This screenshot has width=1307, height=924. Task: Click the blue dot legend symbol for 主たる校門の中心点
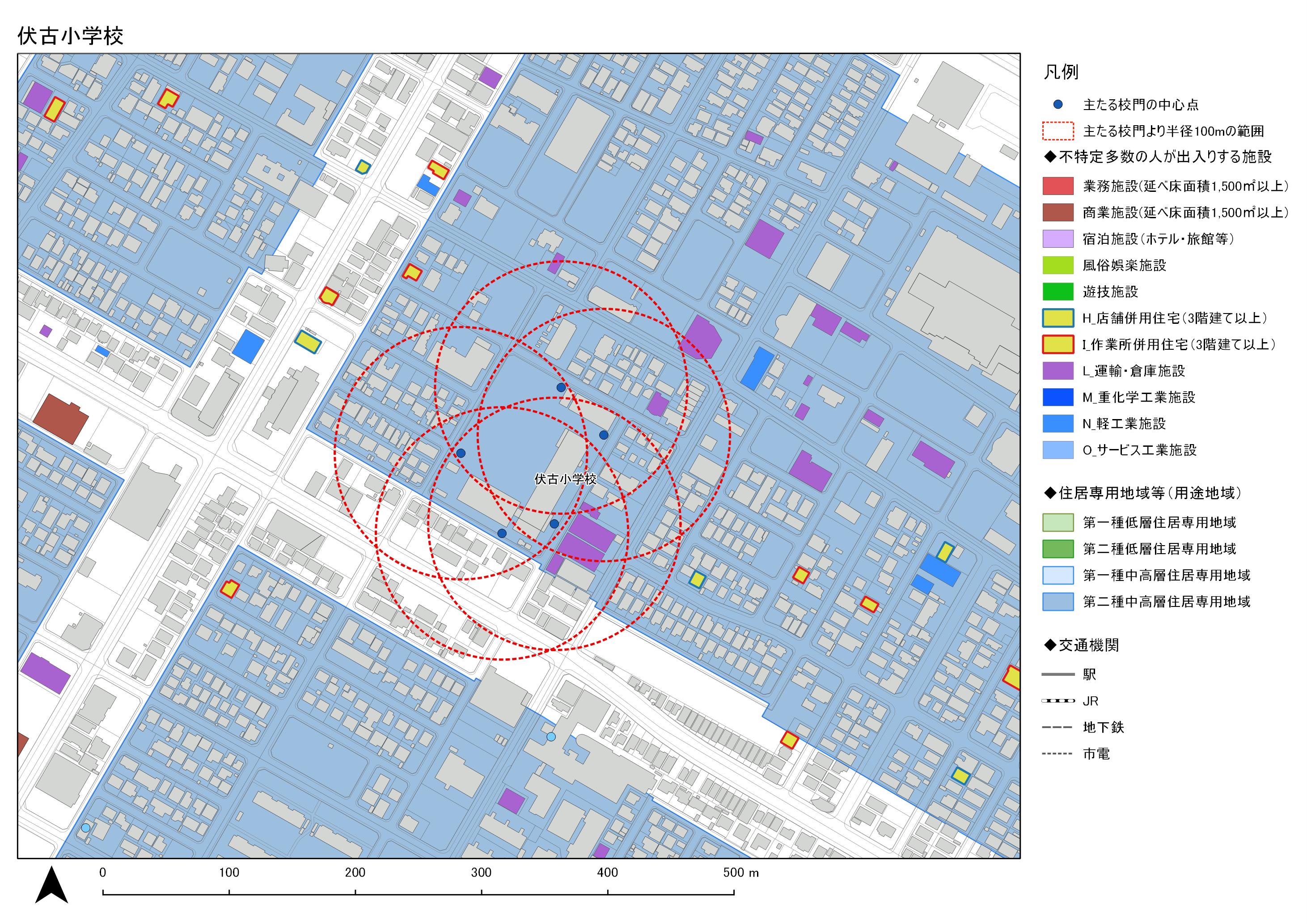click(x=1057, y=105)
